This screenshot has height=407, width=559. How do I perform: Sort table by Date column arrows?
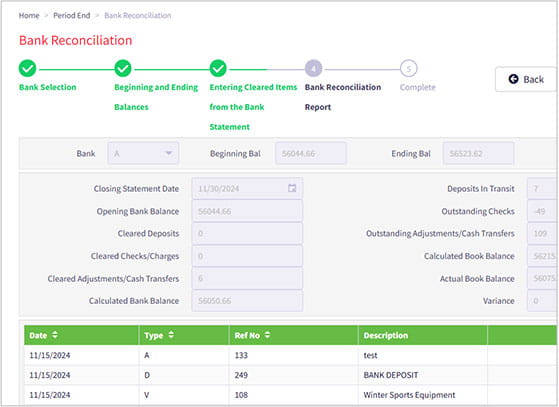pos(55,335)
